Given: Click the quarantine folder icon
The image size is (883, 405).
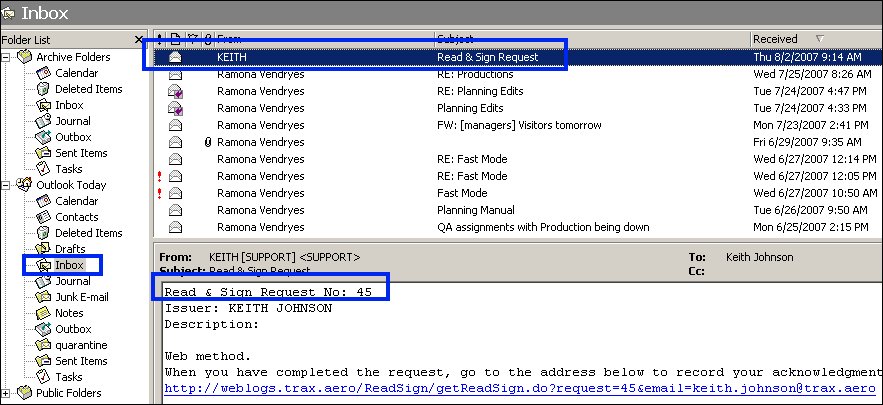Looking at the screenshot, I should tap(43, 345).
